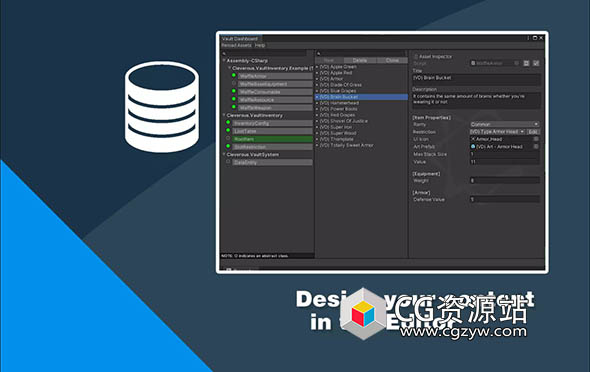The height and width of the screenshot is (372, 590).
Task: Open object picker for UI Icon
Action: pyautogui.click(x=536, y=139)
